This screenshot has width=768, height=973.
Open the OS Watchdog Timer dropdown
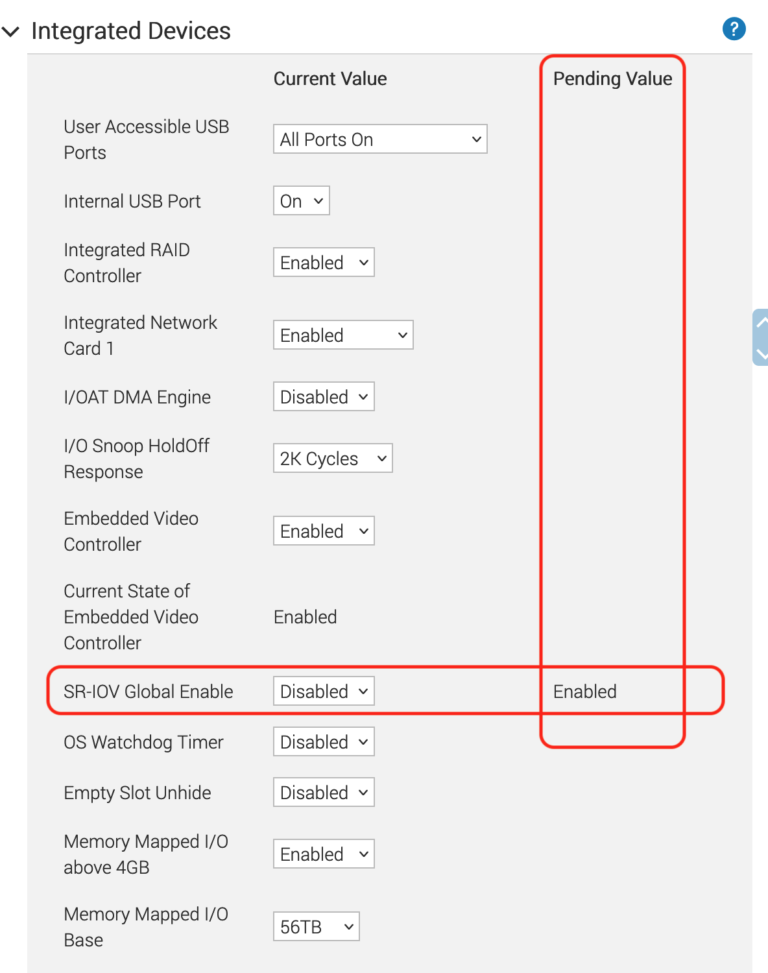pyautogui.click(x=323, y=741)
